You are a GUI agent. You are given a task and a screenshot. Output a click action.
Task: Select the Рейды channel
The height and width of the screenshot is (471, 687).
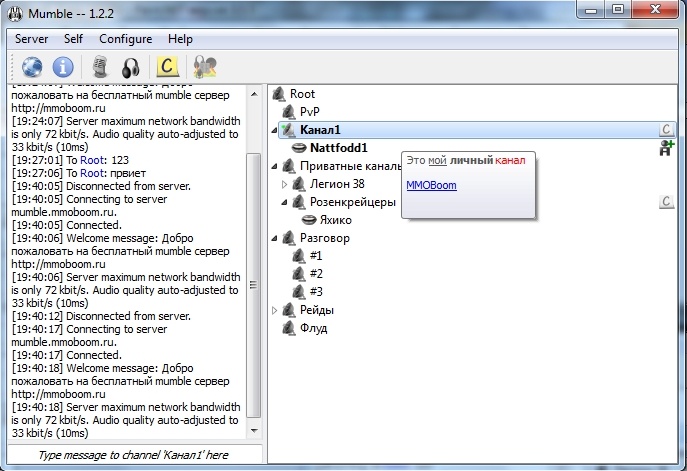(x=317, y=310)
